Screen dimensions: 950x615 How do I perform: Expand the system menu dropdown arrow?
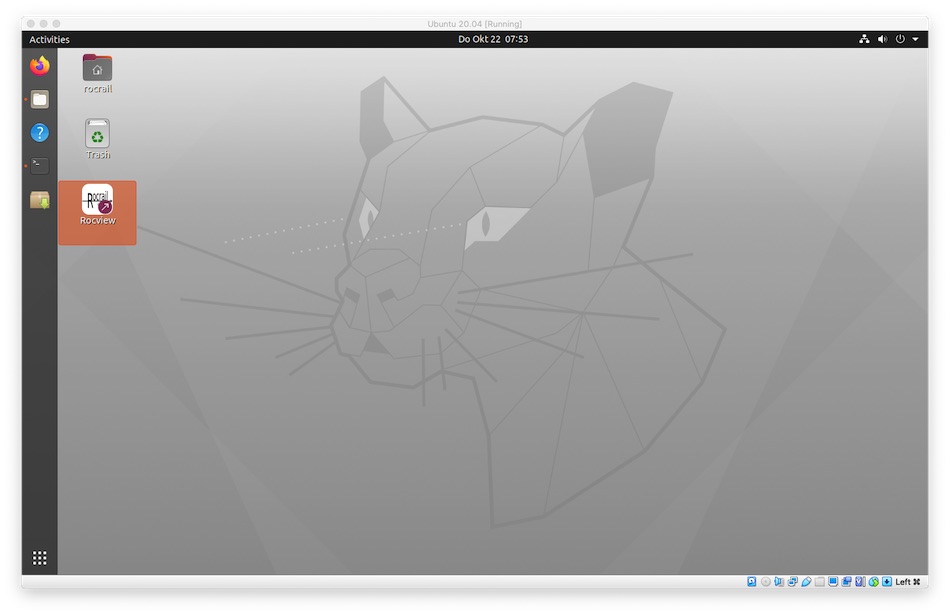coord(915,40)
